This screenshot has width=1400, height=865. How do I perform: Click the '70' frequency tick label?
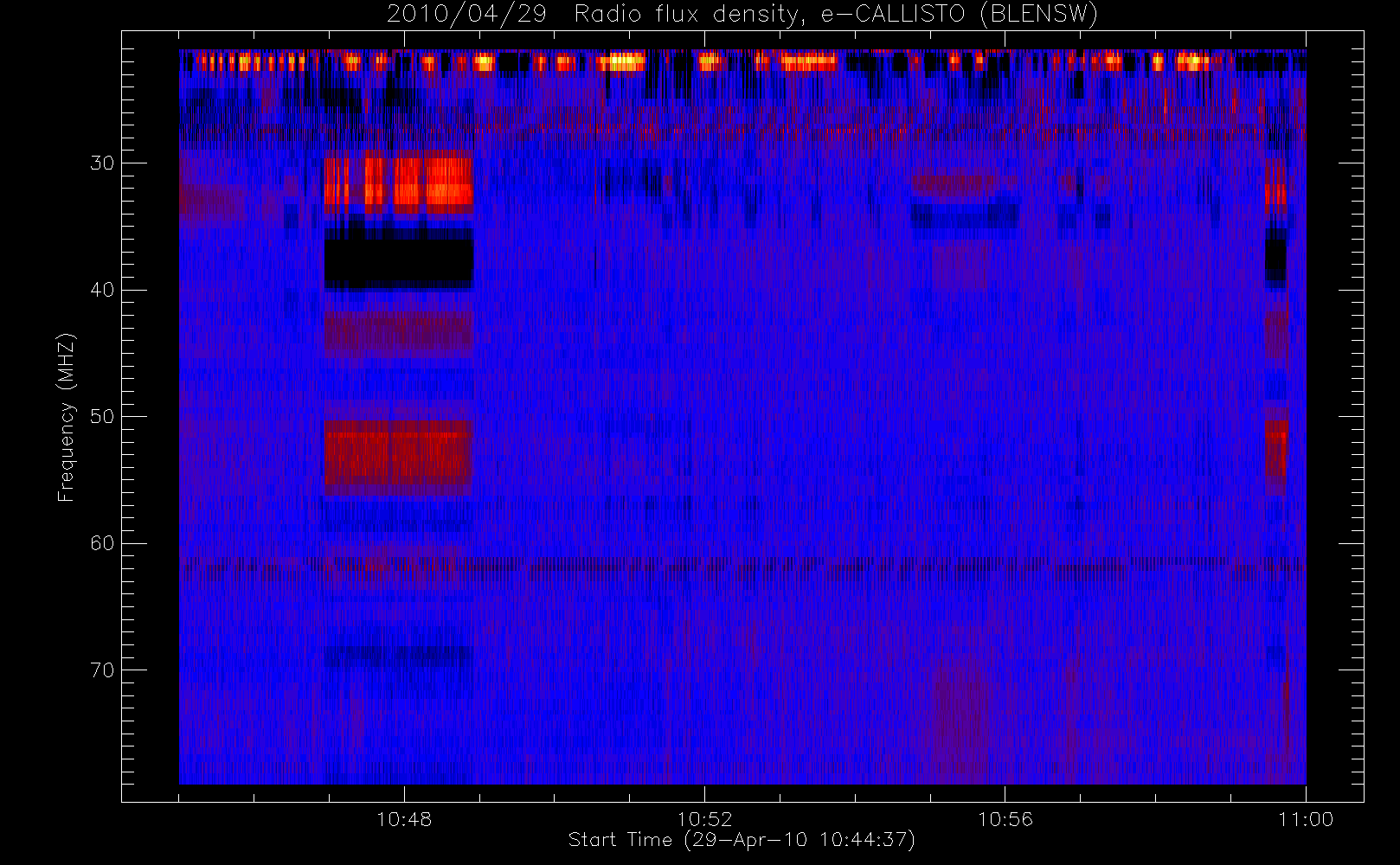pos(102,670)
